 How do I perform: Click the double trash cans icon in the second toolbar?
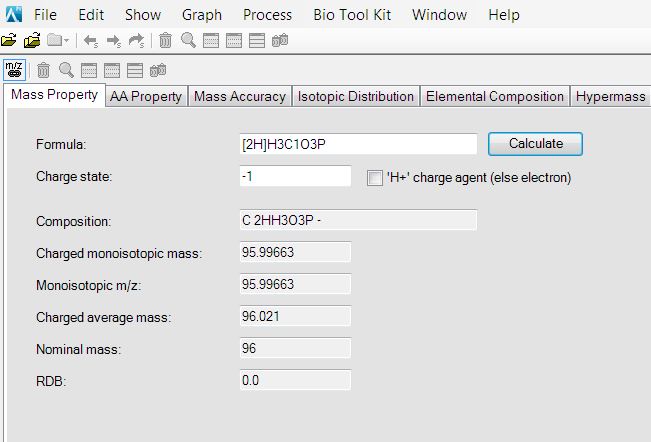tap(158, 71)
